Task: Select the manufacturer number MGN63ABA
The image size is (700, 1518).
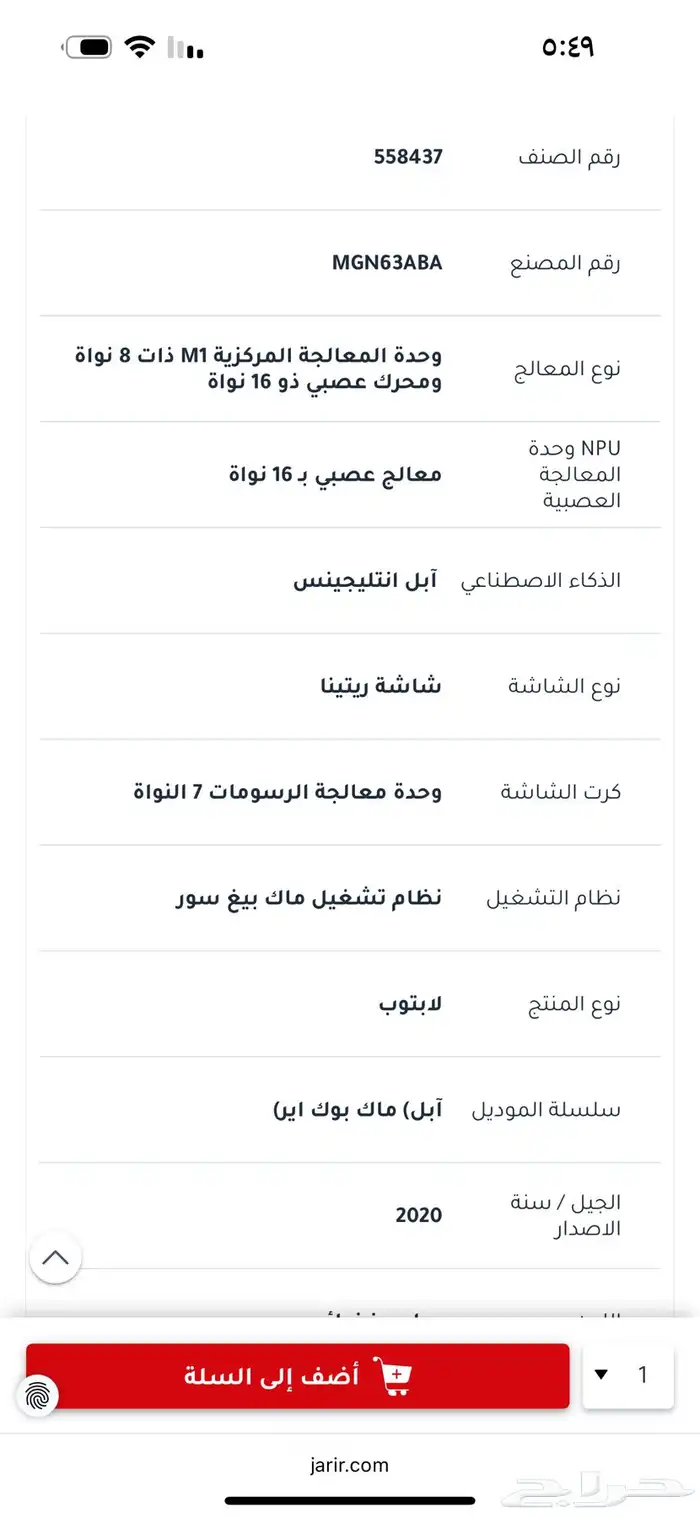Action: [x=387, y=263]
